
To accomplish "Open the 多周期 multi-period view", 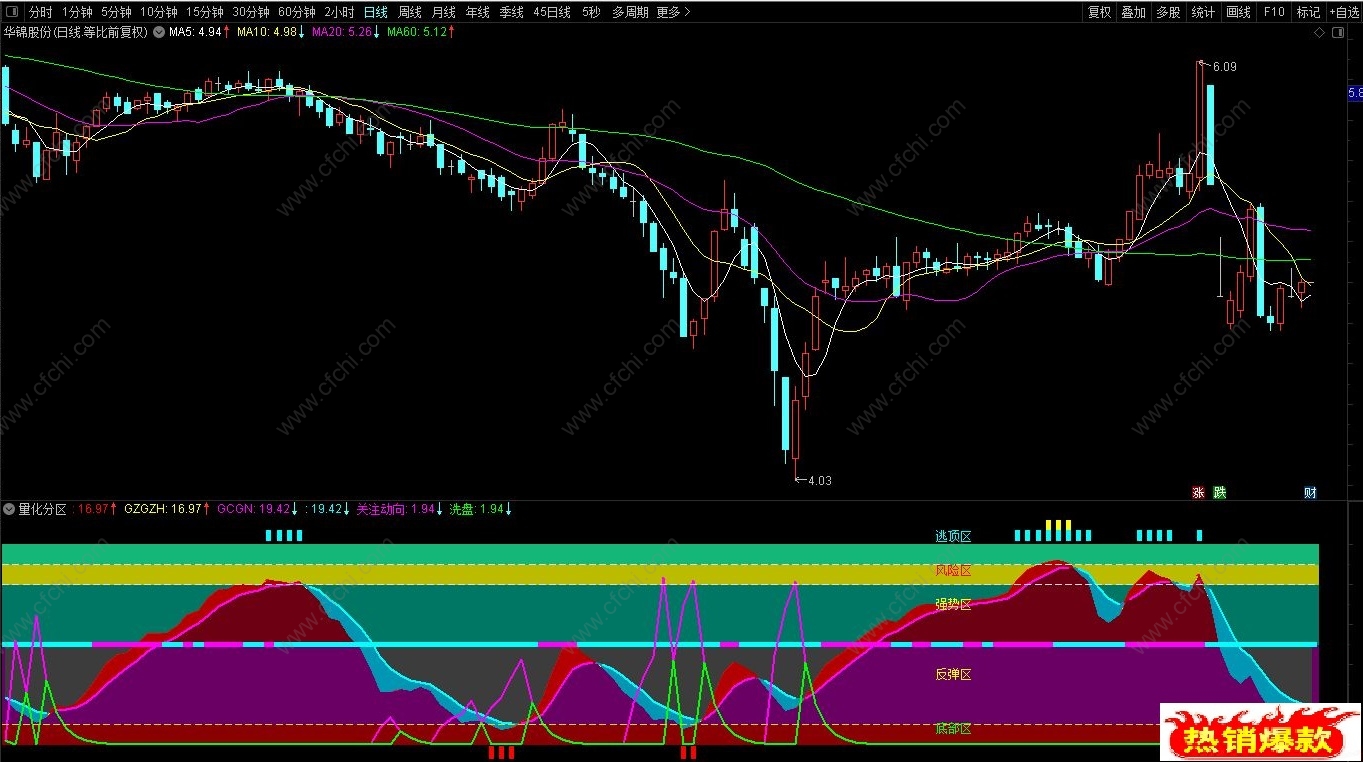I will coord(630,12).
